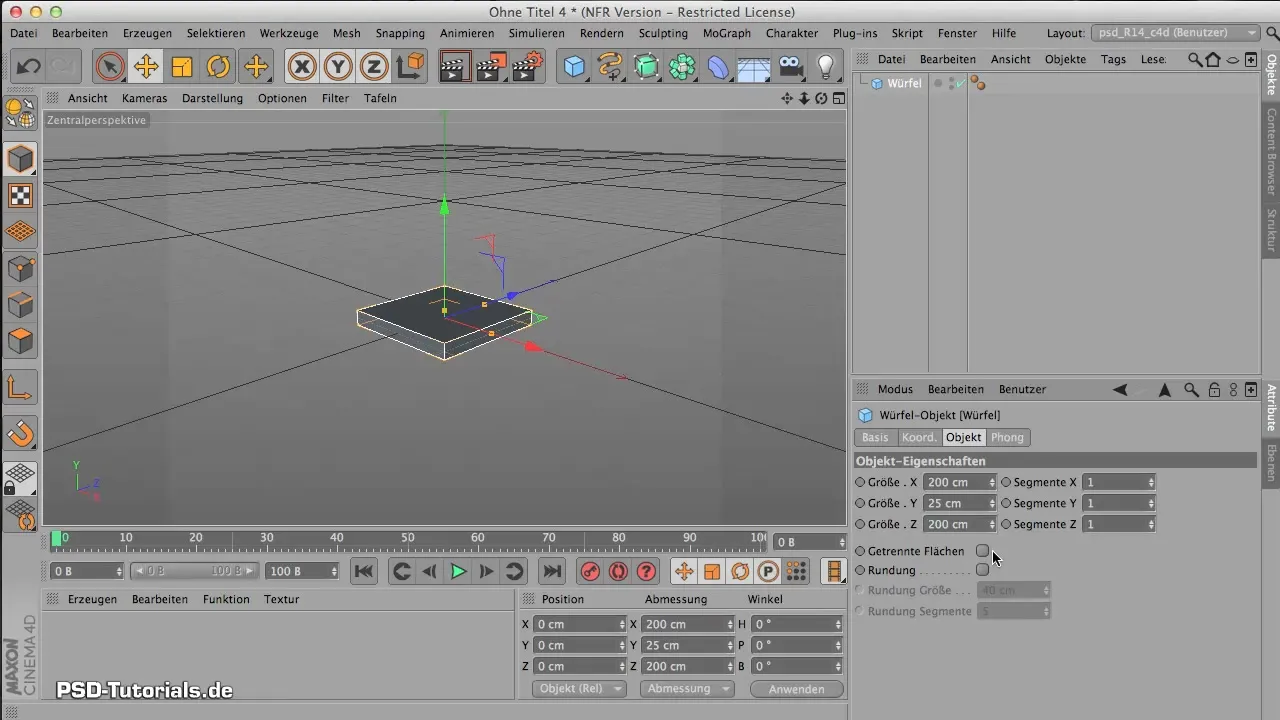
Task: Open the camera objects icon
Action: tap(790, 67)
